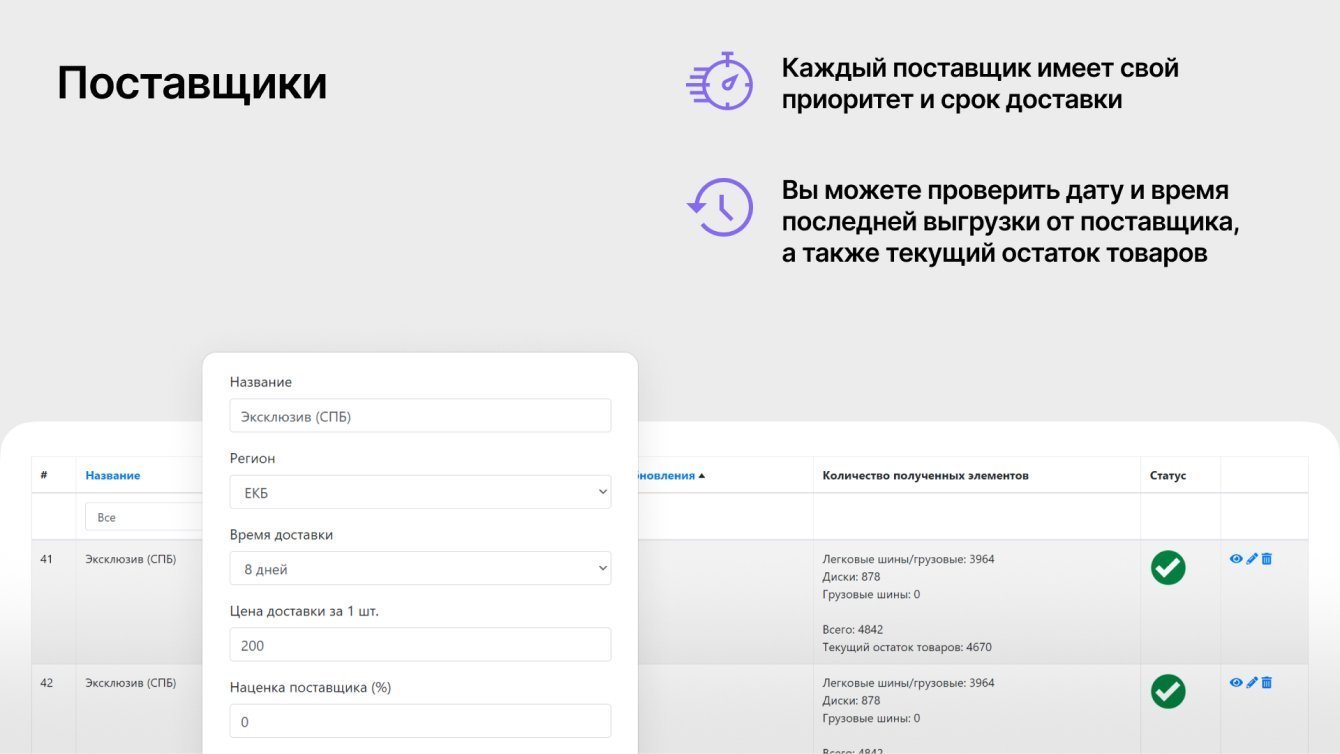Click 'Грузовые шины: 0' in row 42
Viewport: 1340px width, 754px height.
pyautogui.click(x=871, y=718)
